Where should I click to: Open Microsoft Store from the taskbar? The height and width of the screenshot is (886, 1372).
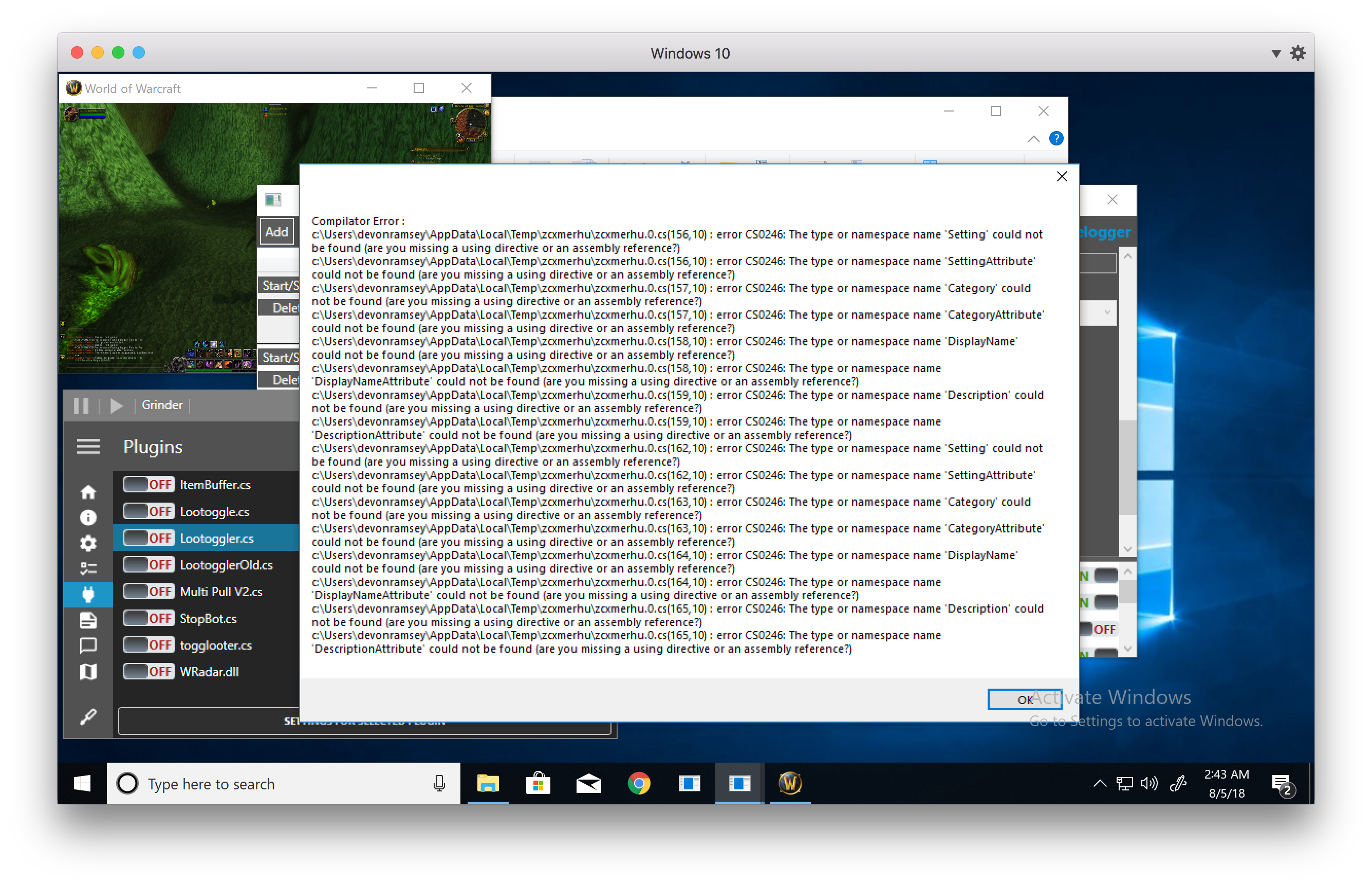[x=538, y=784]
